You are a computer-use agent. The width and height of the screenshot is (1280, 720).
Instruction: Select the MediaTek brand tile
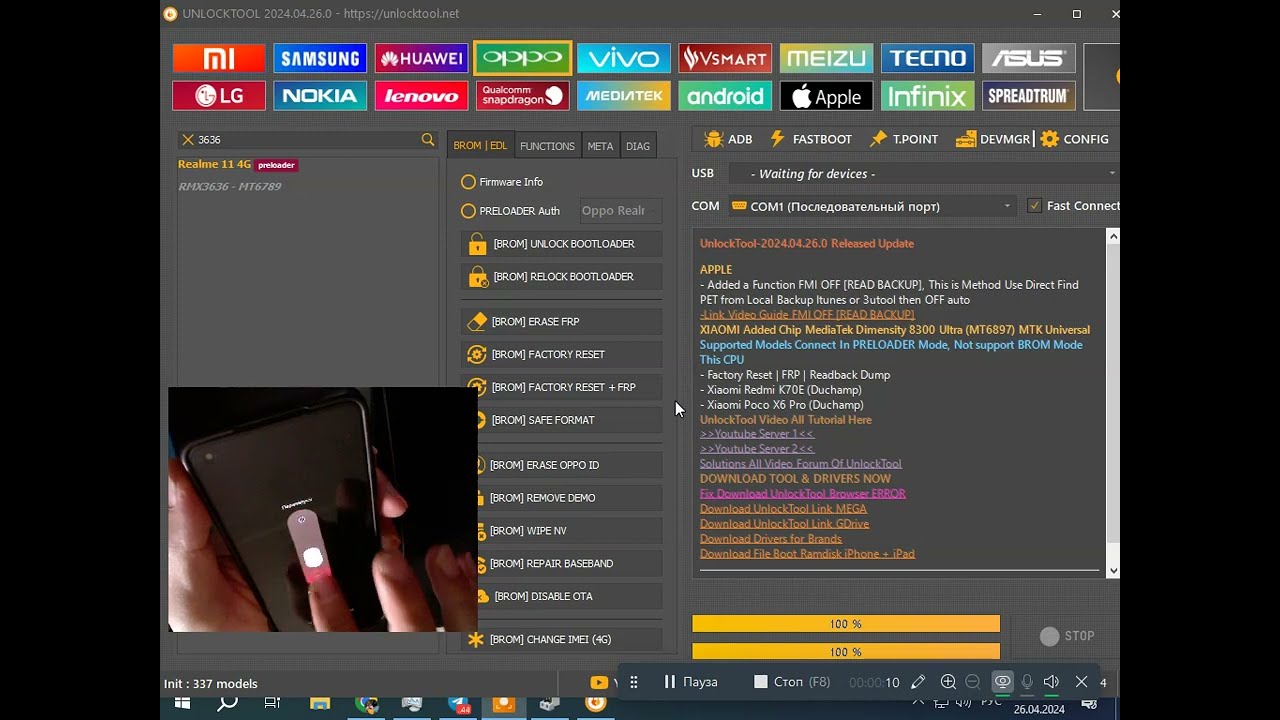624,96
